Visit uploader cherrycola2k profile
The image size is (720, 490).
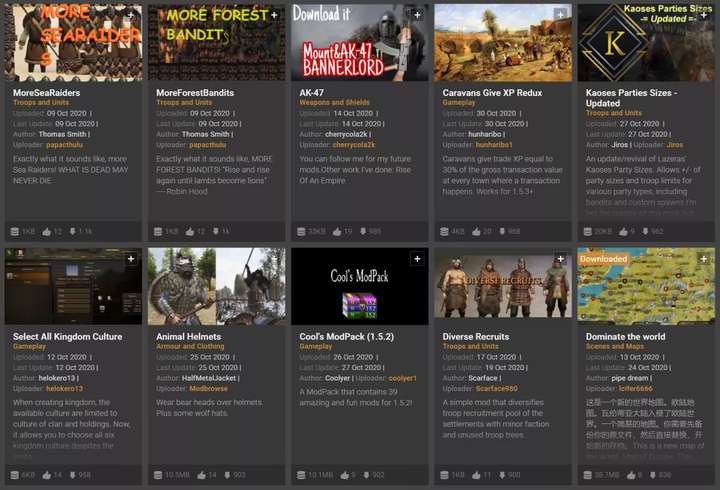354,145
